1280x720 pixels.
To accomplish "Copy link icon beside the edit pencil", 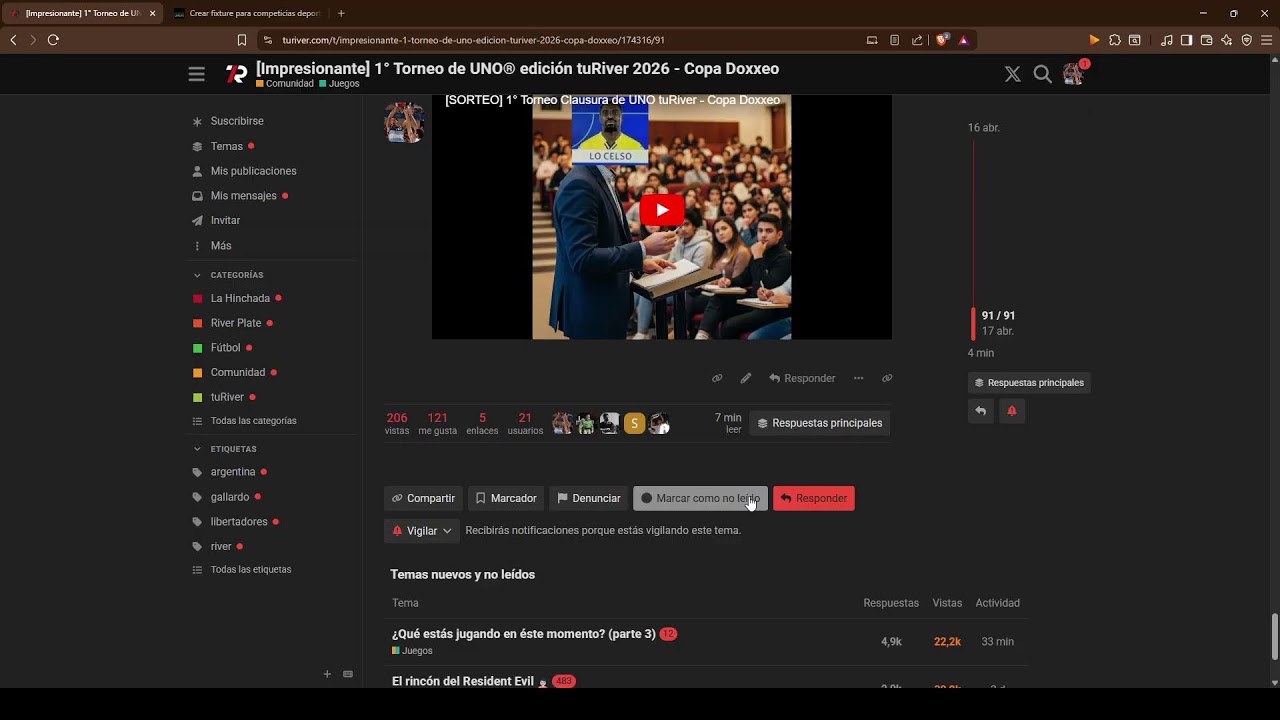I will 717,378.
